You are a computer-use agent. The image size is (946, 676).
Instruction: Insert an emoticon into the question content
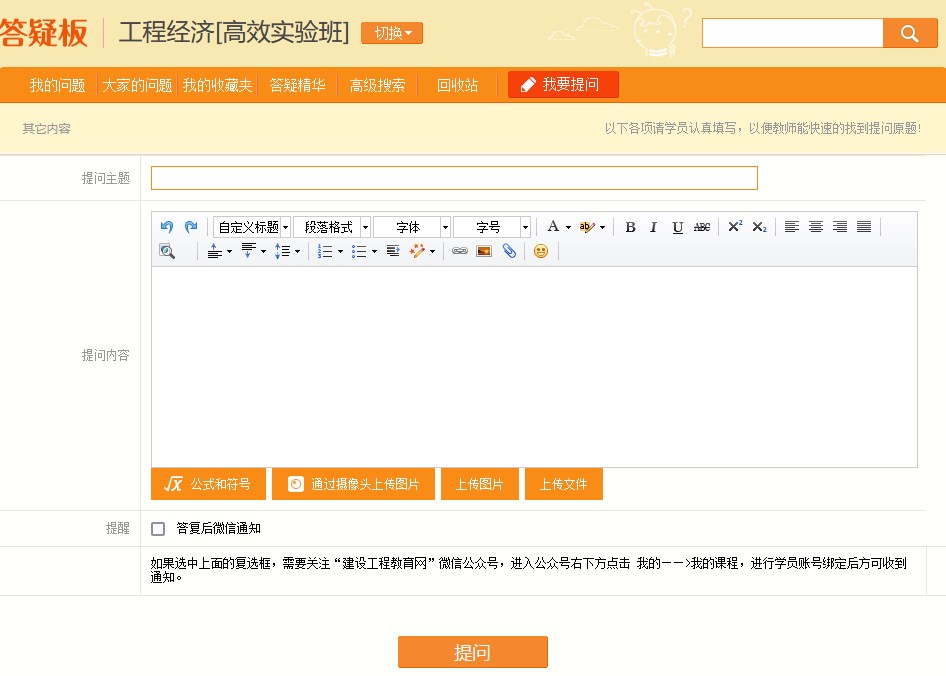[x=540, y=251]
